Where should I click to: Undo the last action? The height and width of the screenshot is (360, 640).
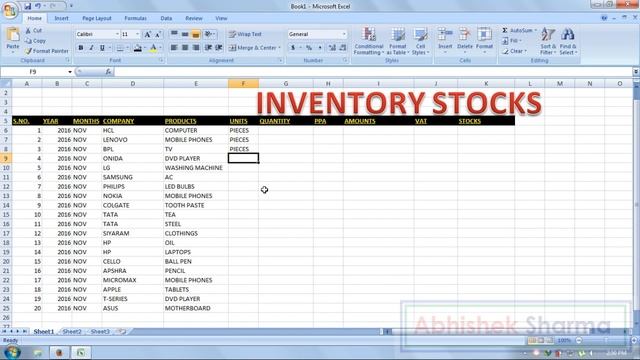(x=38, y=6)
